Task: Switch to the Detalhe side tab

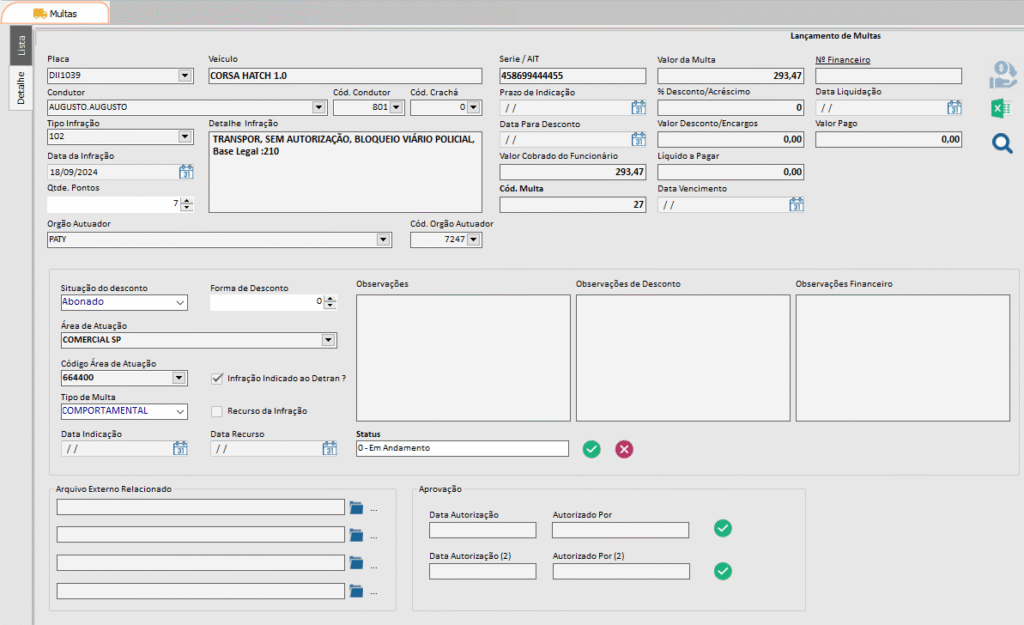Action: pos(21,88)
